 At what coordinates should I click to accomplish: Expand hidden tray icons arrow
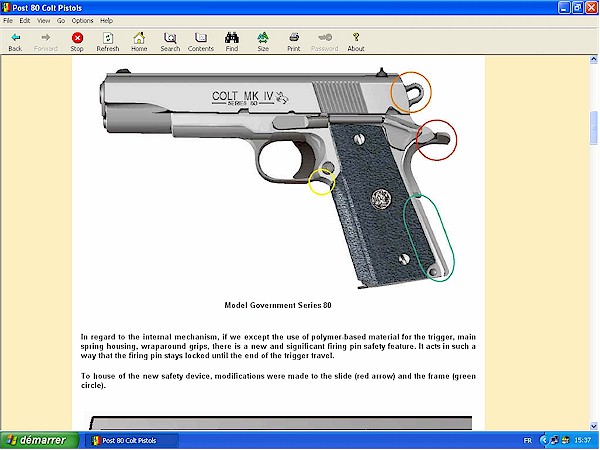(x=544, y=441)
